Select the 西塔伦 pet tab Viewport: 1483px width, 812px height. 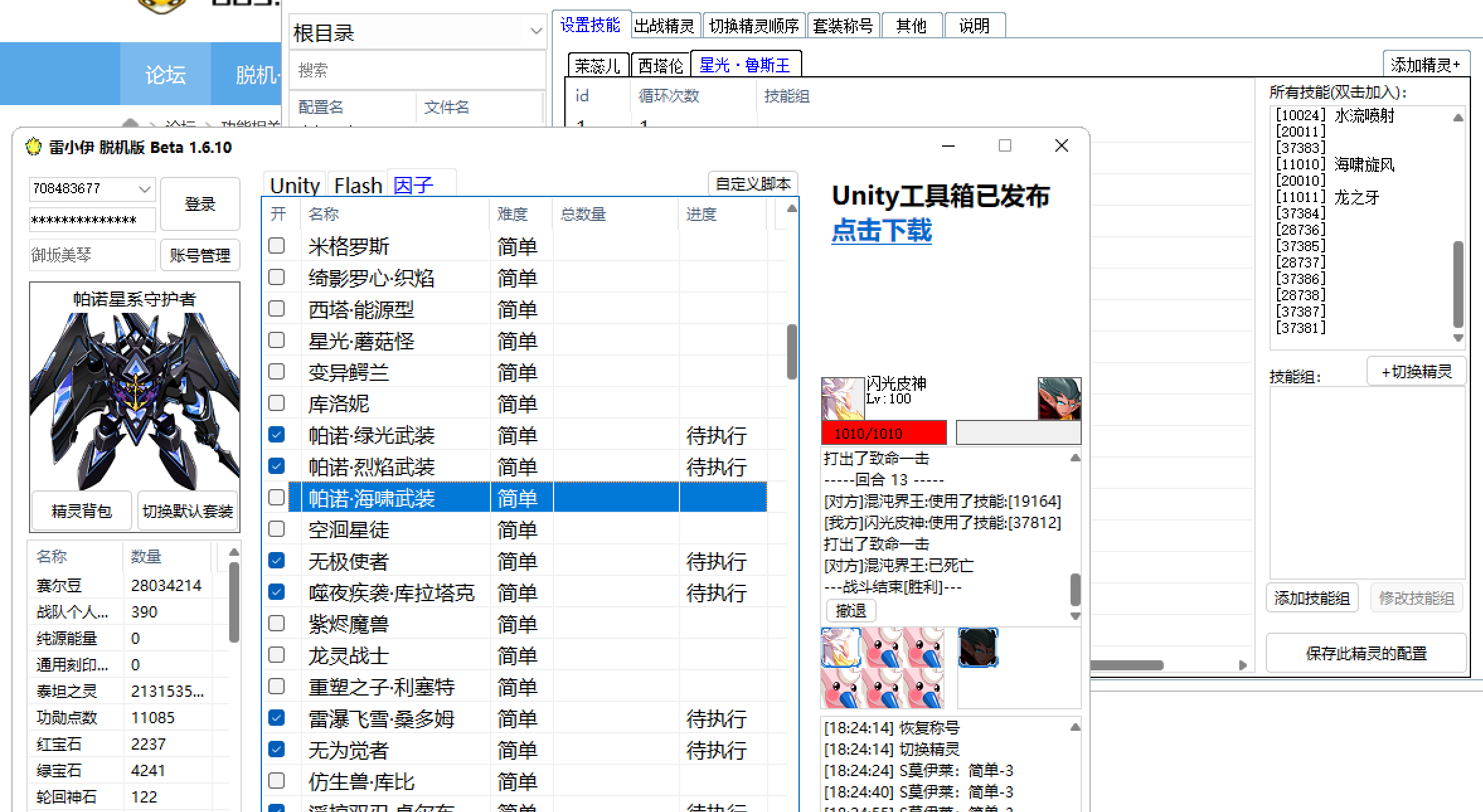pyautogui.click(x=660, y=64)
